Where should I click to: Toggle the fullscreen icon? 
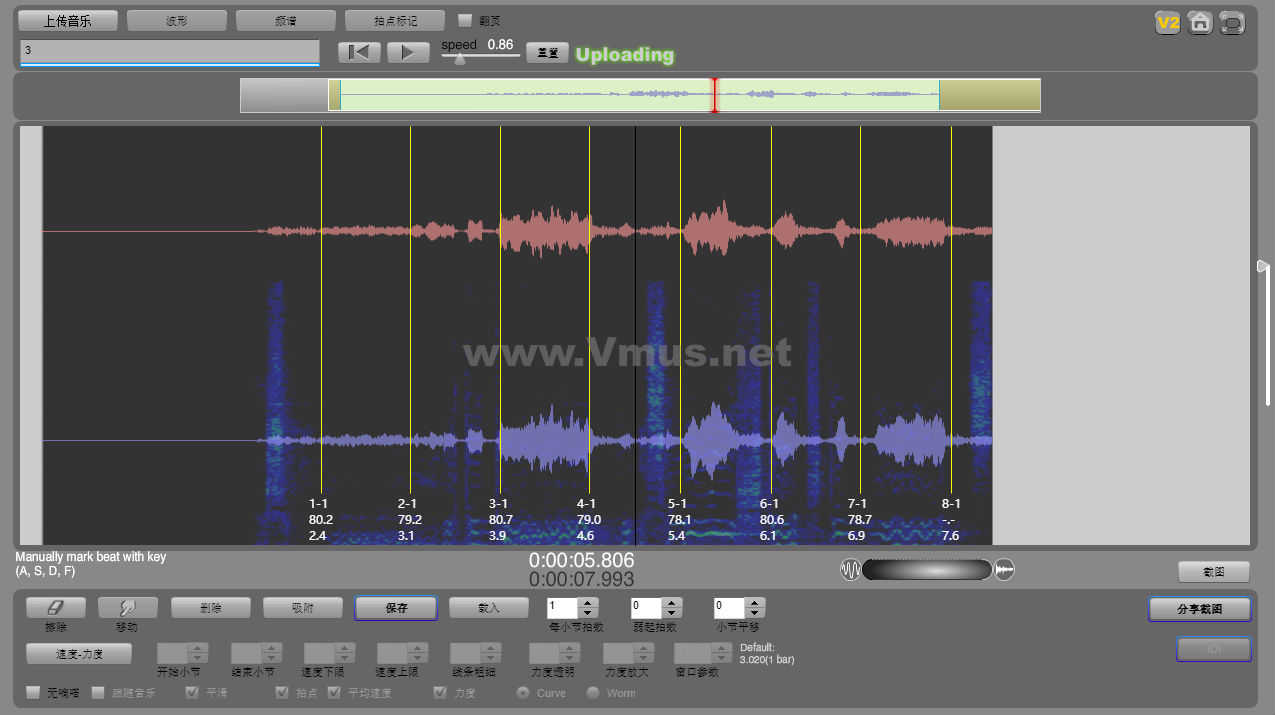click(x=1232, y=22)
